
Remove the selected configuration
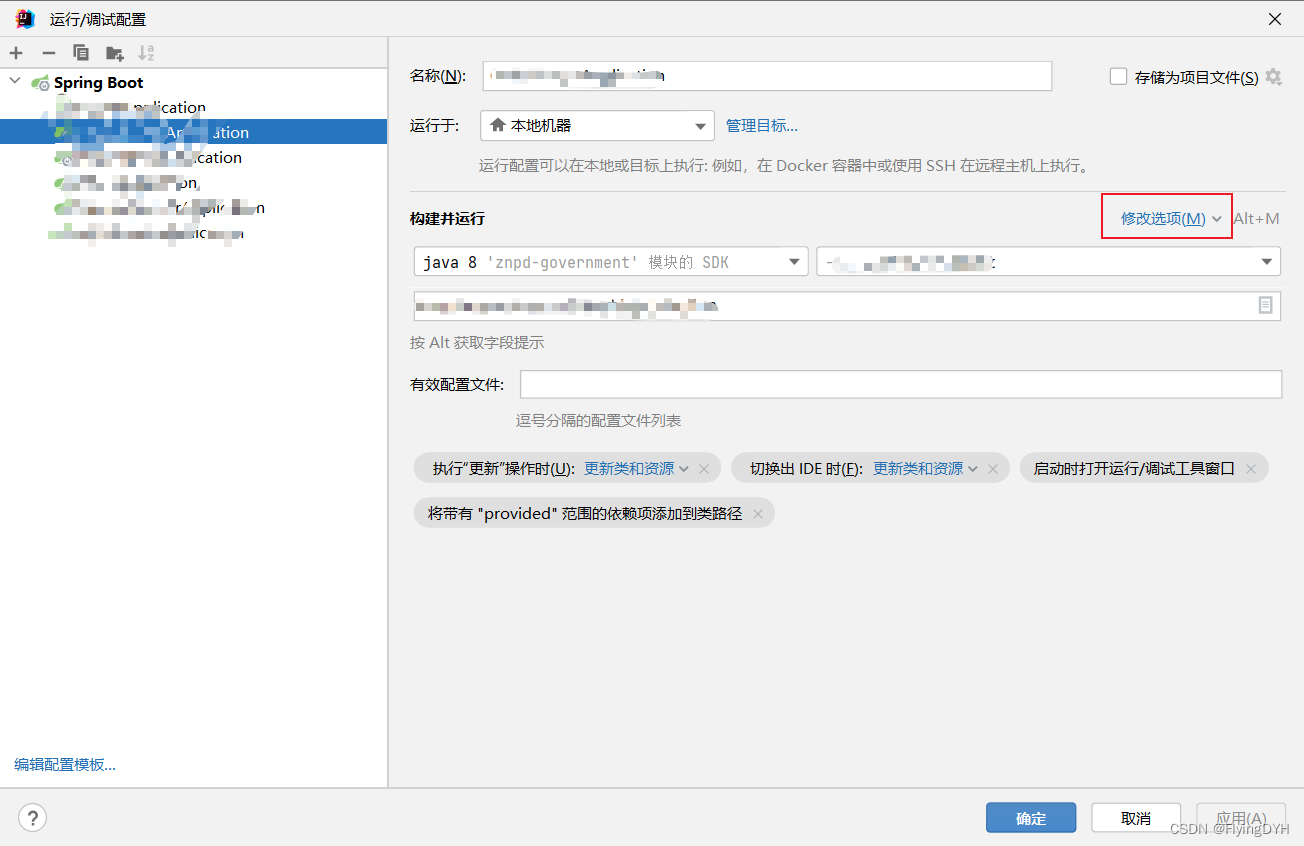(x=48, y=53)
